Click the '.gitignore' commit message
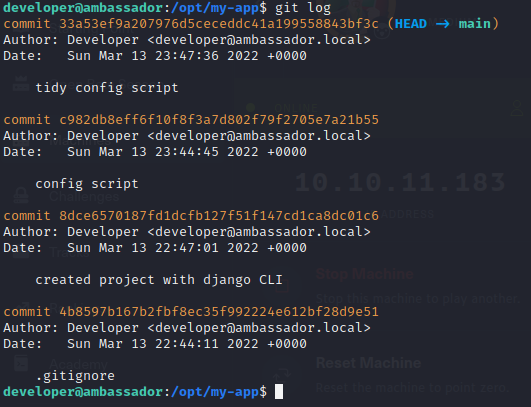This screenshot has width=531, height=407. pyautogui.click(x=75, y=376)
